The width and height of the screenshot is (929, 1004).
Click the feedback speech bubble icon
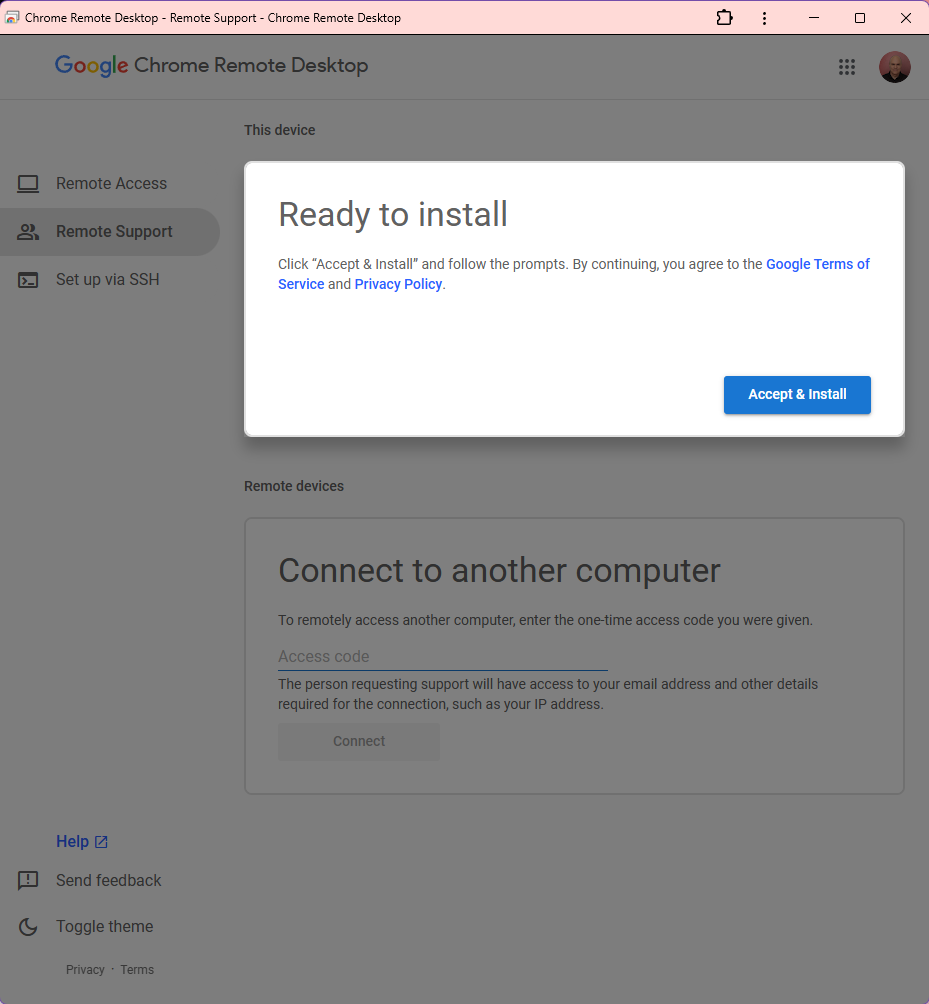click(x=28, y=881)
